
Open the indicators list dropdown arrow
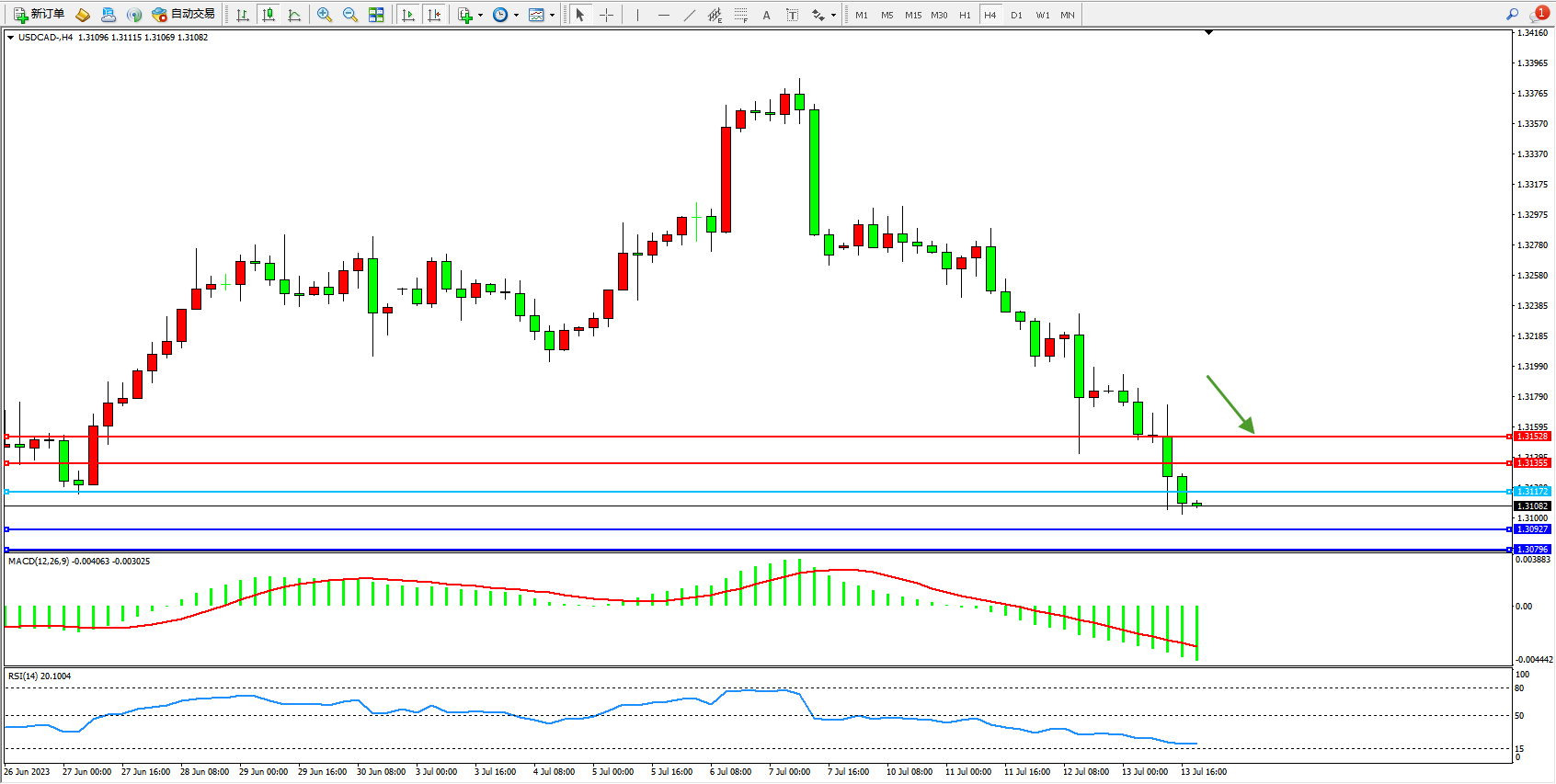(480, 16)
